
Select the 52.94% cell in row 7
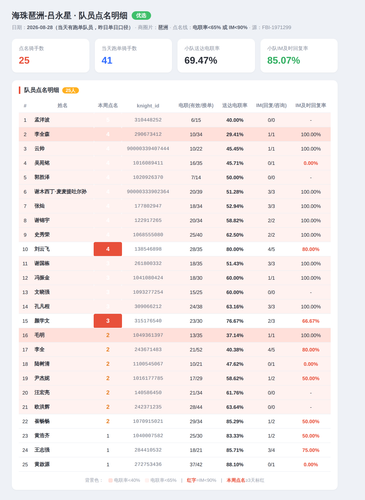(x=235, y=206)
